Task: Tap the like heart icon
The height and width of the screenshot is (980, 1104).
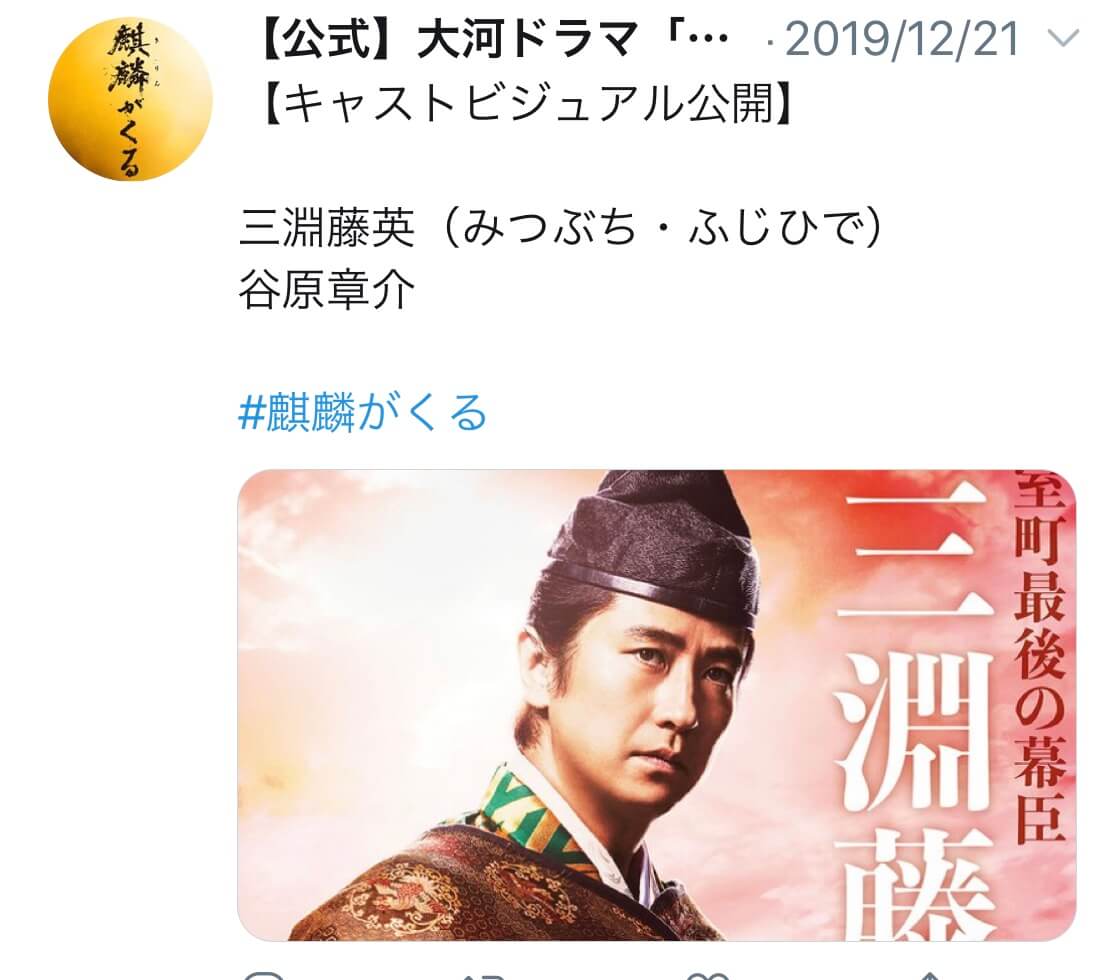Action: [x=707, y=976]
